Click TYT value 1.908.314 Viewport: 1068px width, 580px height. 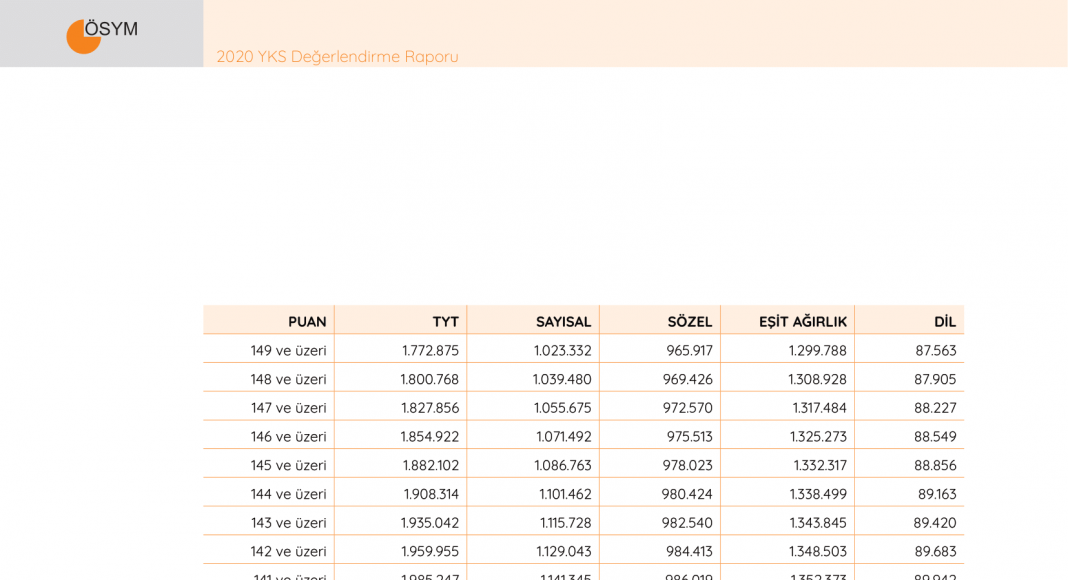(x=431, y=494)
